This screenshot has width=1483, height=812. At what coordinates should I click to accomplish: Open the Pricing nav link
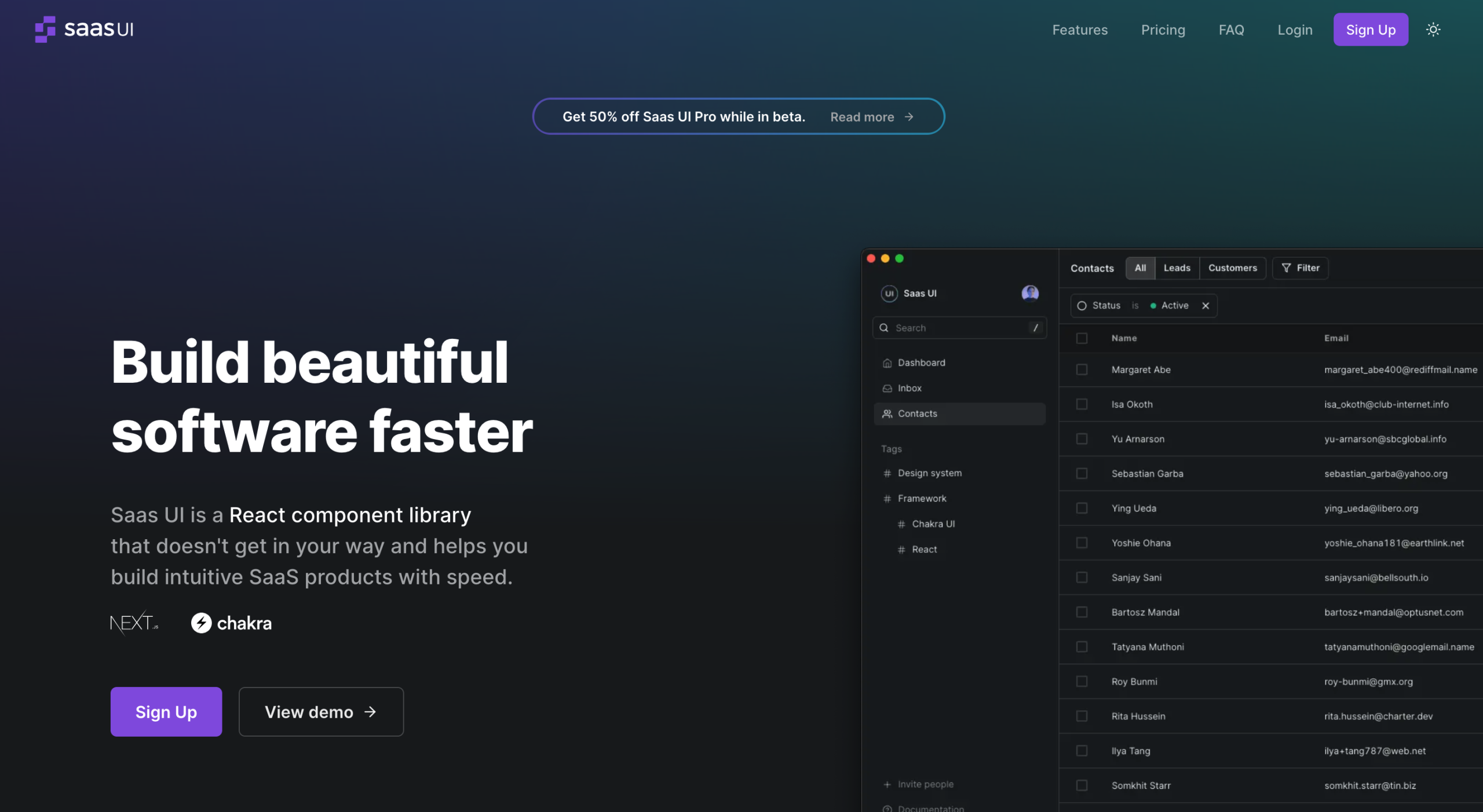(x=1163, y=30)
